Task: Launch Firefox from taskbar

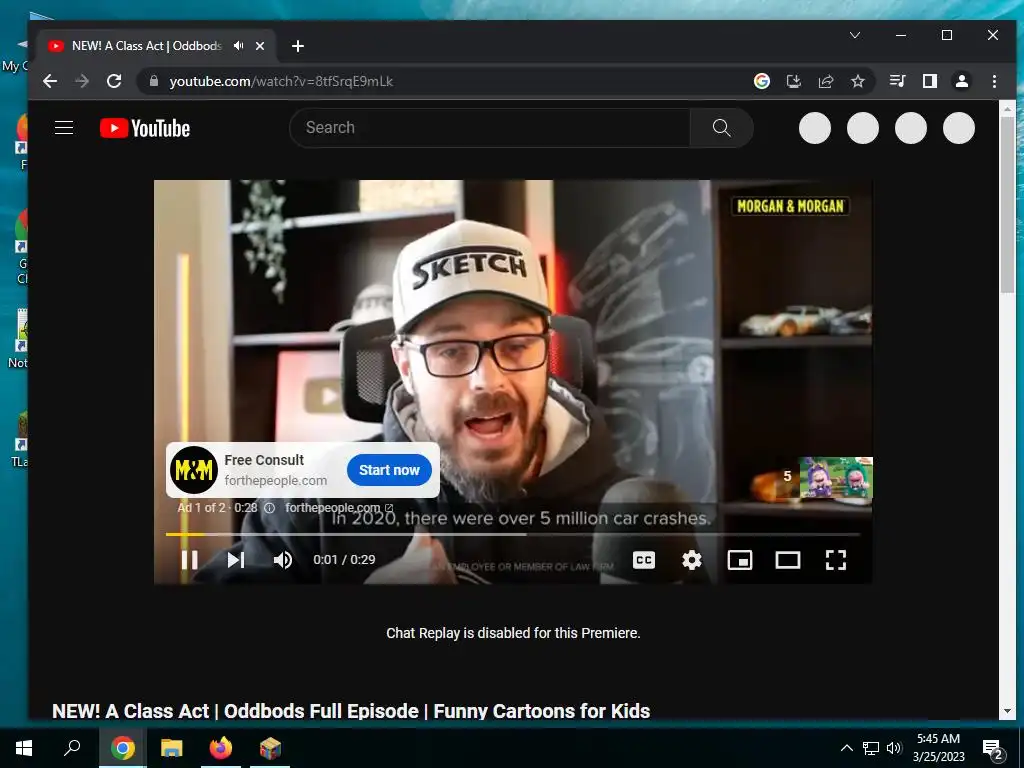Action: pyautogui.click(x=221, y=748)
